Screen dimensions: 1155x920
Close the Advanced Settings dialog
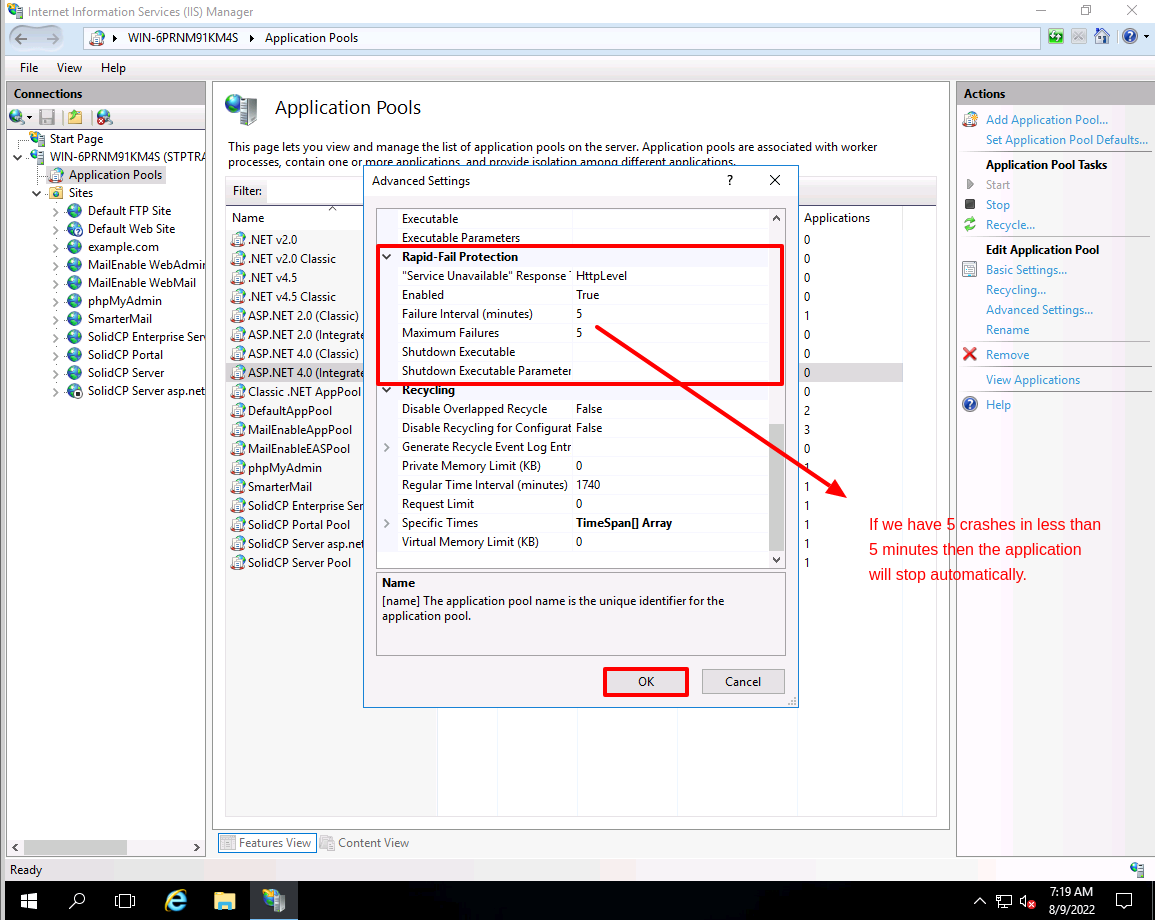775,180
